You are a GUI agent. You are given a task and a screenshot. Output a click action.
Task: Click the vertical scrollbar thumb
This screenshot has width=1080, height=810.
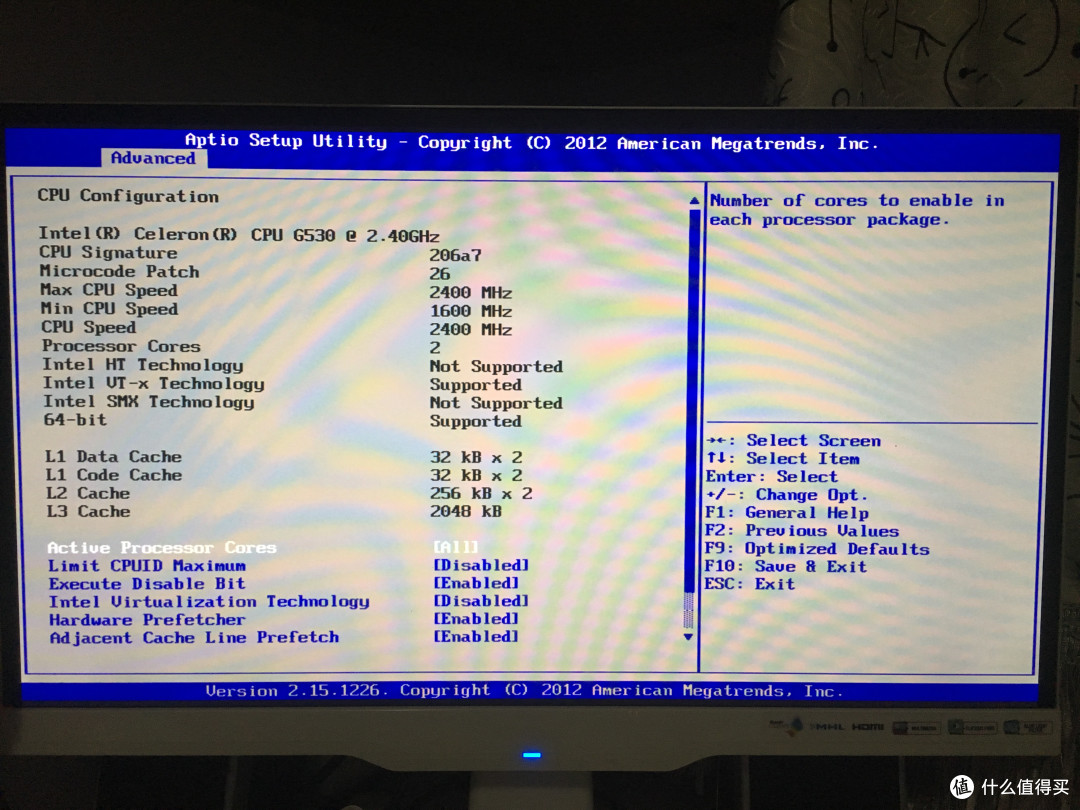pyautogui.click(x=693, y=401)
